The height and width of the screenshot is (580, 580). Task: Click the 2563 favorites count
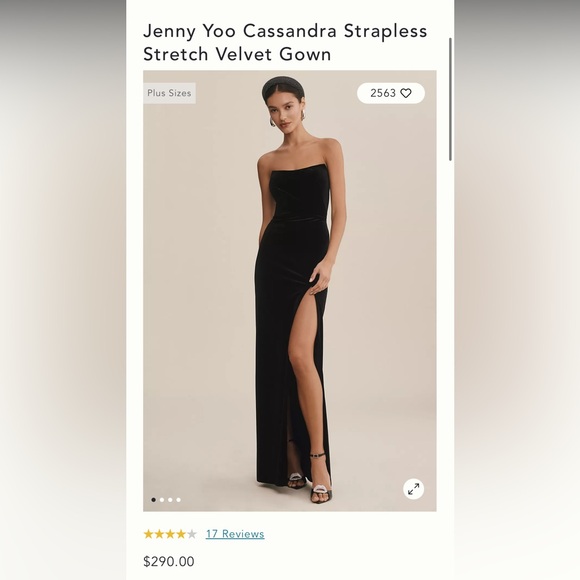[x=383, y=93]
